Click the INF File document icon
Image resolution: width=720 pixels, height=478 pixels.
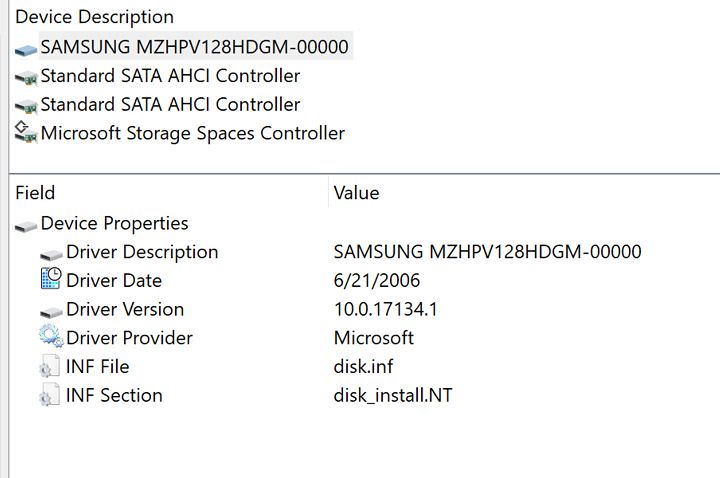tap(51, 367)
